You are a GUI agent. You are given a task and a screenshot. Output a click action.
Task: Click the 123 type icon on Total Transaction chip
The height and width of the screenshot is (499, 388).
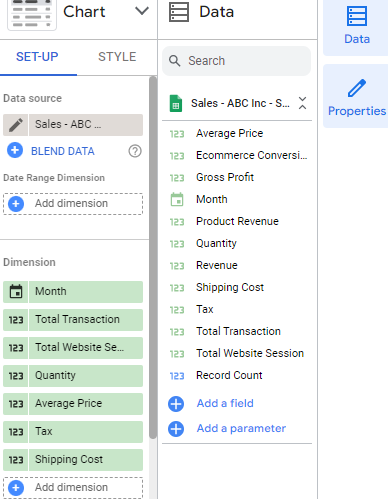pos(16,320)
